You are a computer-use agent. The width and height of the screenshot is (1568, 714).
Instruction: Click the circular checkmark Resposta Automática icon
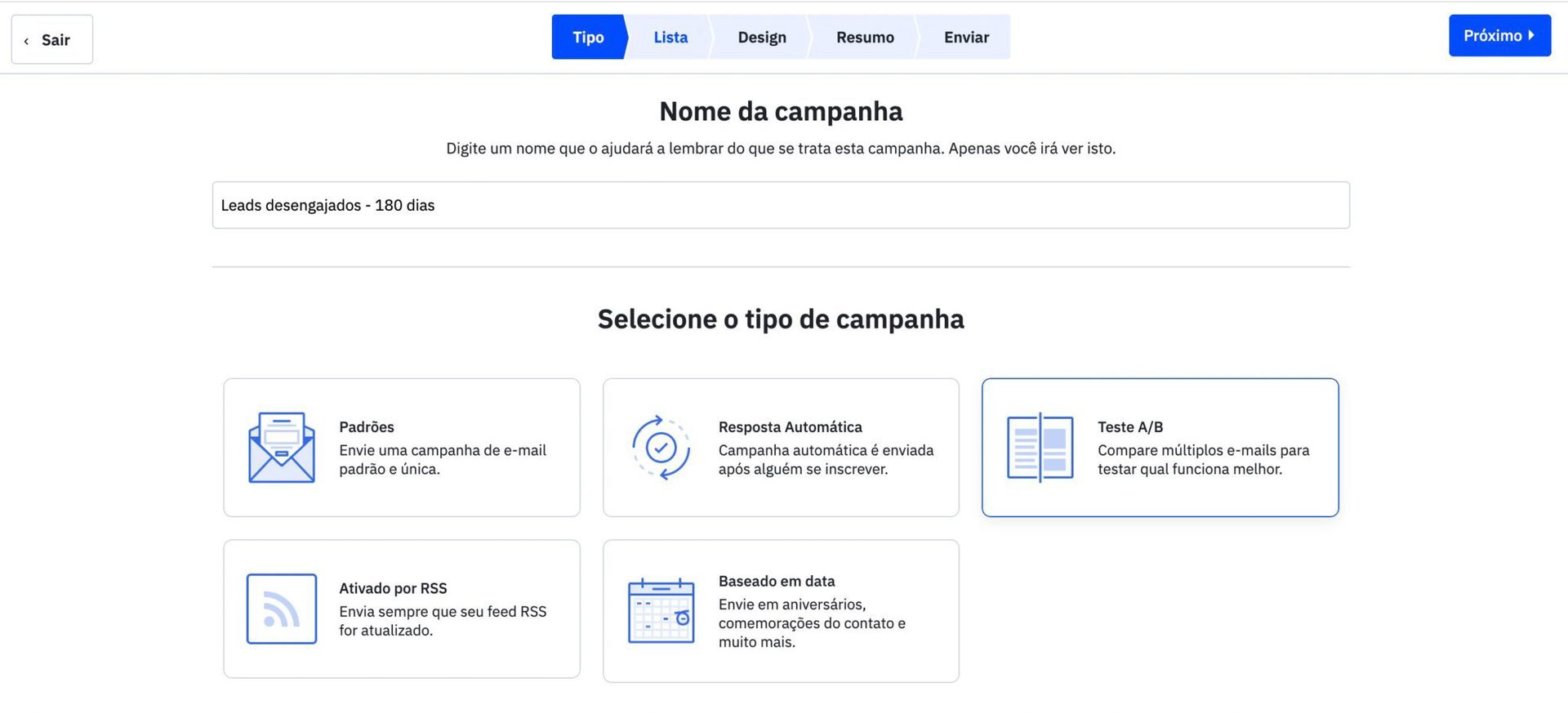[x=661, y=448]
